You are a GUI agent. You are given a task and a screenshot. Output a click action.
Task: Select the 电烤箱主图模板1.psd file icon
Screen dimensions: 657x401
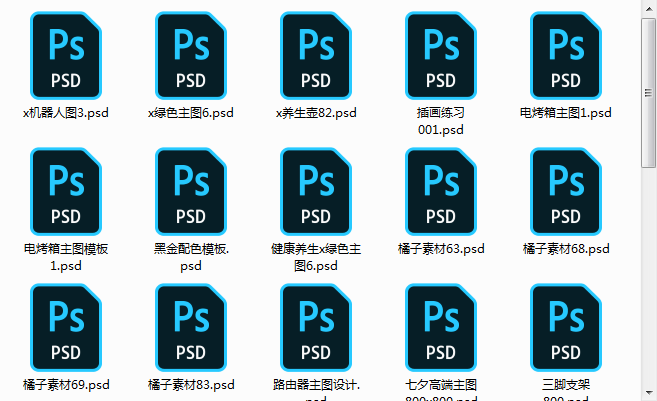click(66, 191)
